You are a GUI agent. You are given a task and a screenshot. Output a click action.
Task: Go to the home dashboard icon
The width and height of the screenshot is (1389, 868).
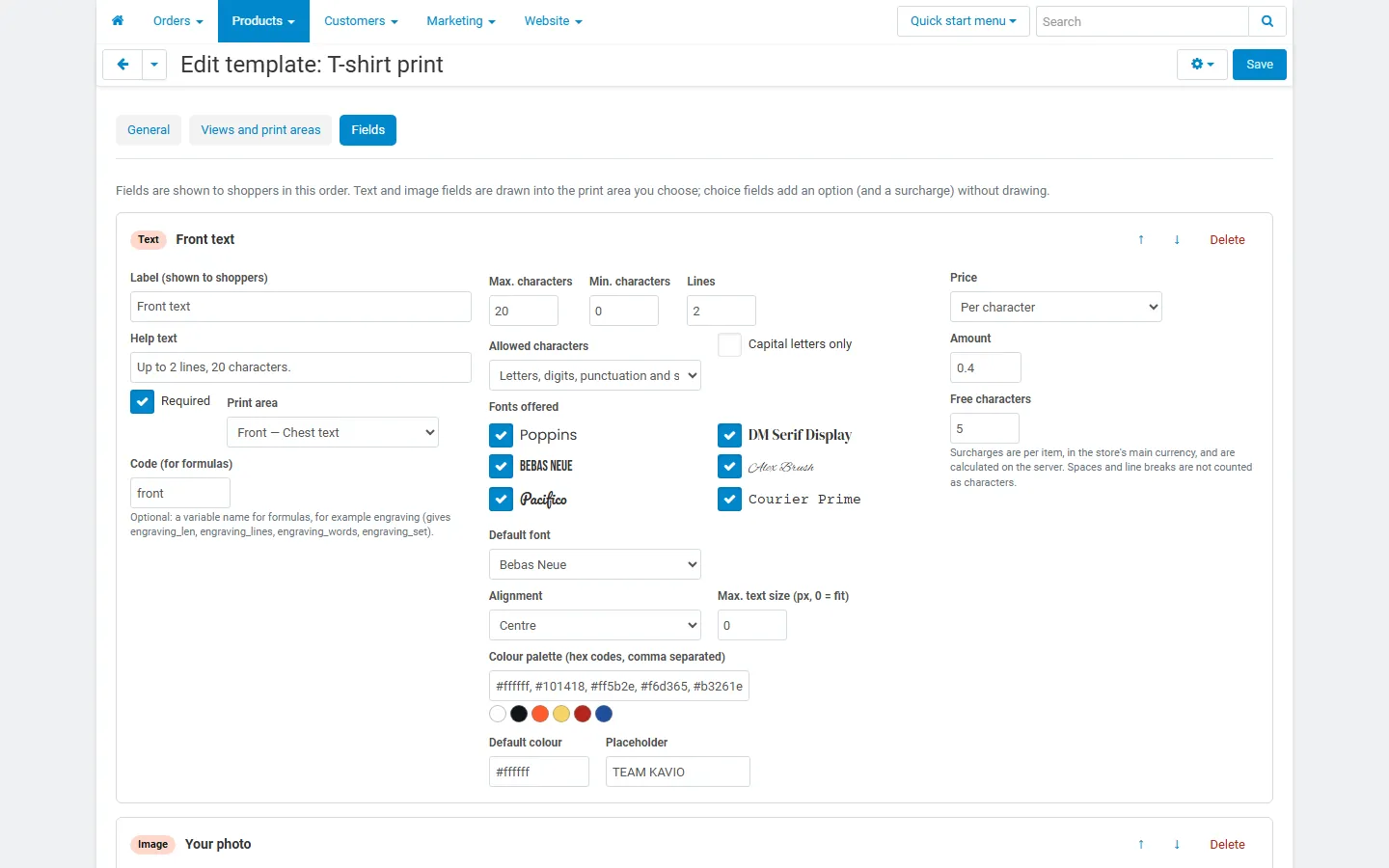pos(118,20)
